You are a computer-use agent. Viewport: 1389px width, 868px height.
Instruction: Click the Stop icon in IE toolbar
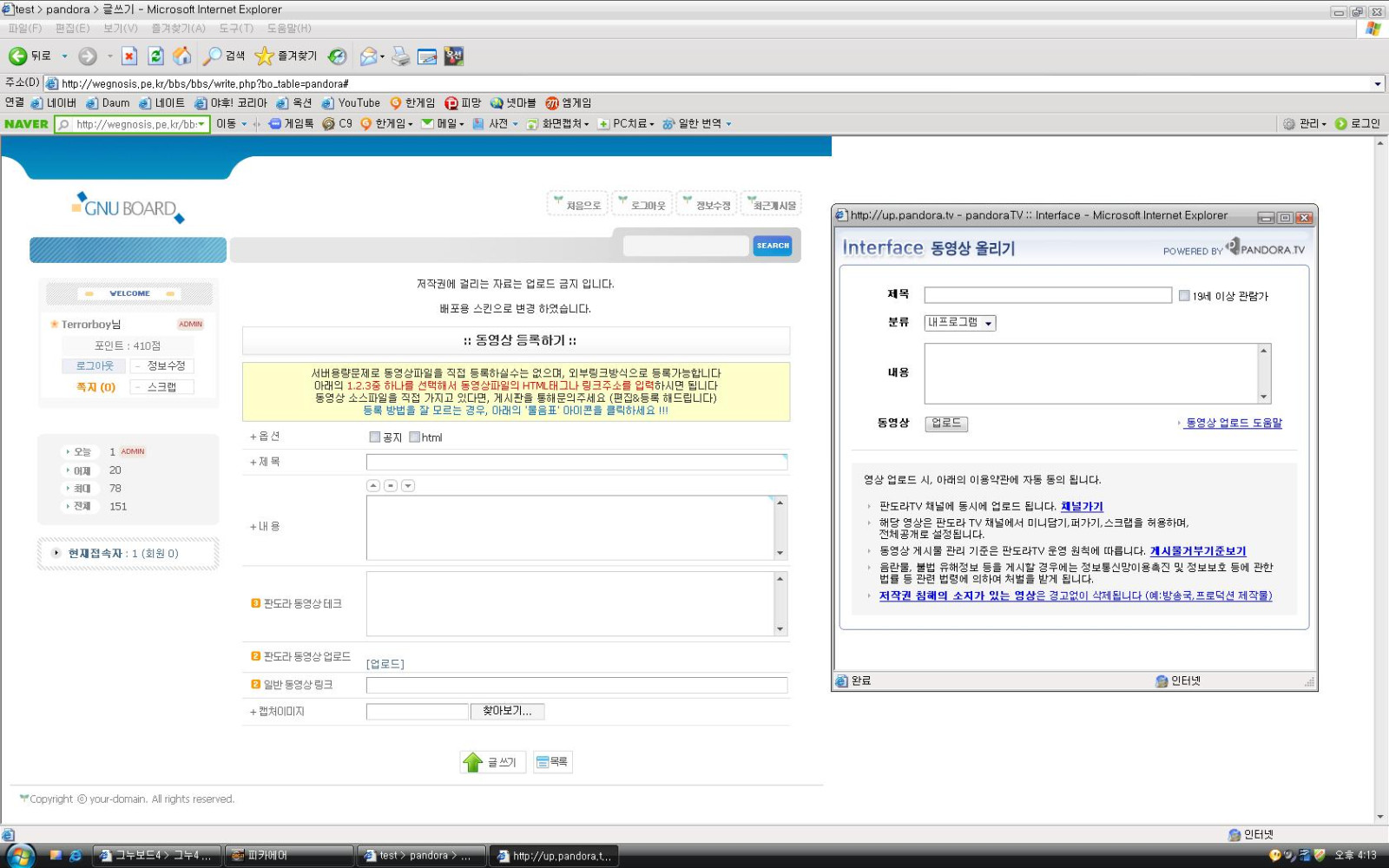click(x=129, y=56)
